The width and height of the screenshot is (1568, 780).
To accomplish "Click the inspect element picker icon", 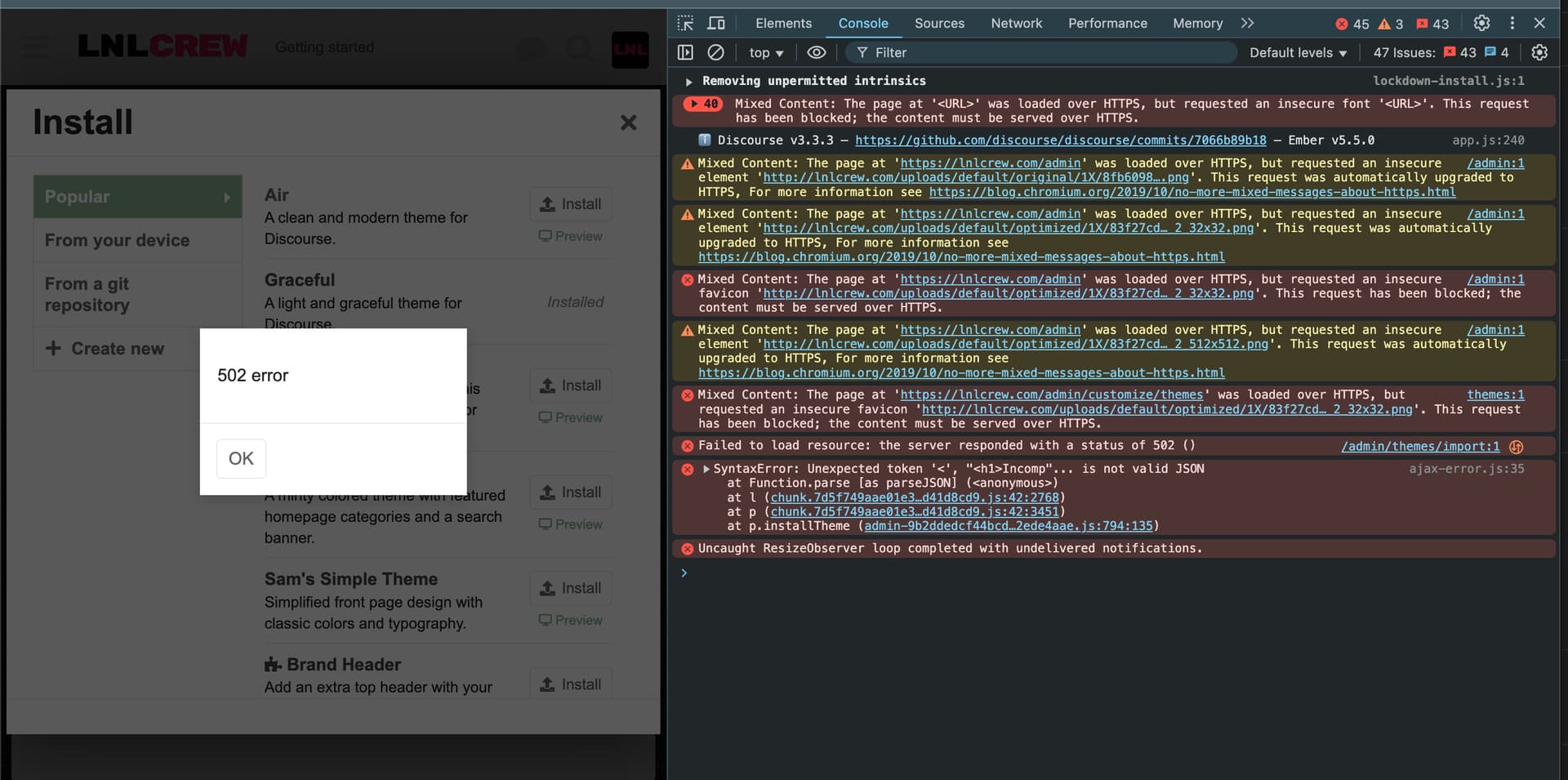I will (685, 23).
